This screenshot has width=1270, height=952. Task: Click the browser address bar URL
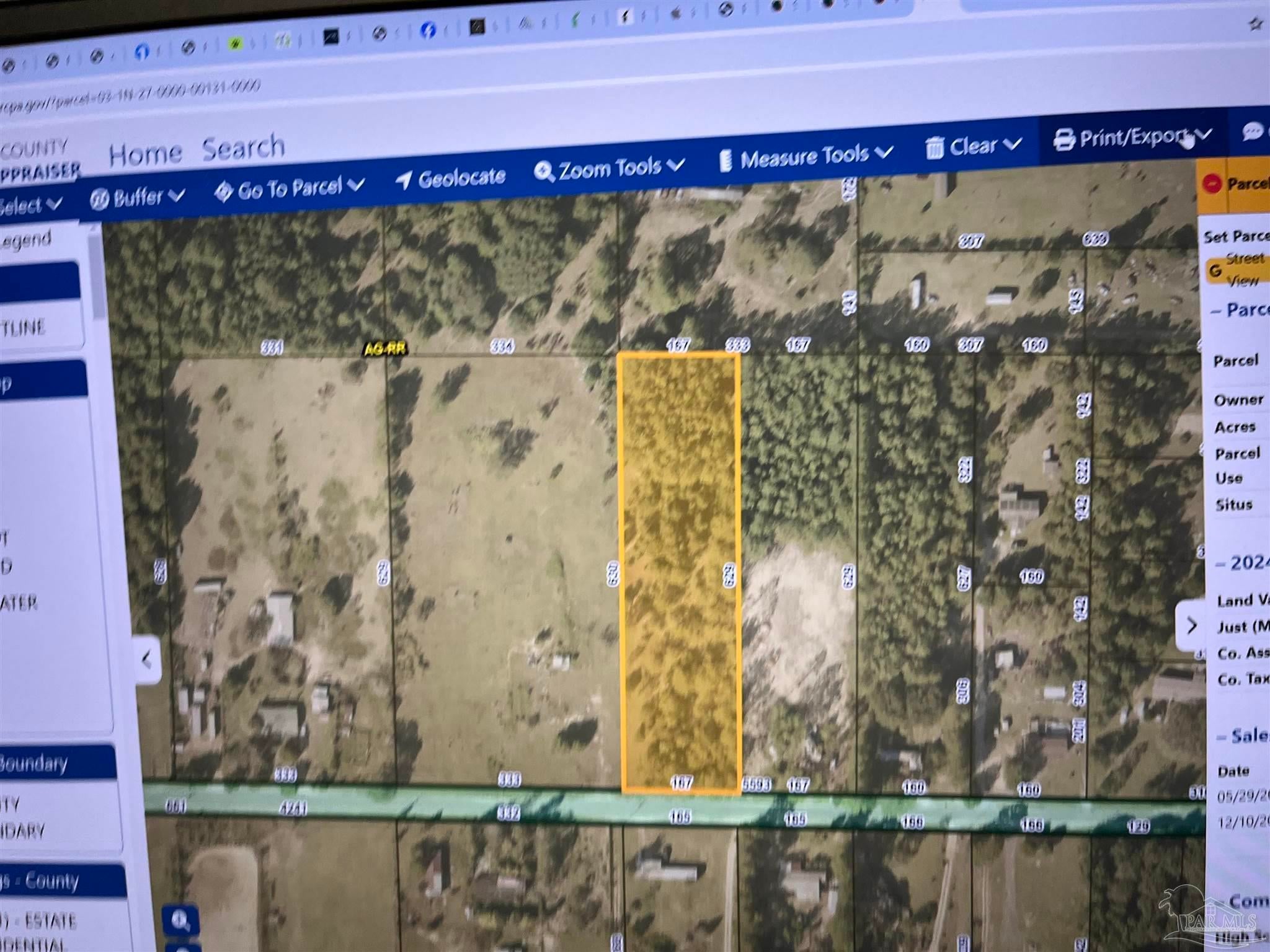coord(130,97)
